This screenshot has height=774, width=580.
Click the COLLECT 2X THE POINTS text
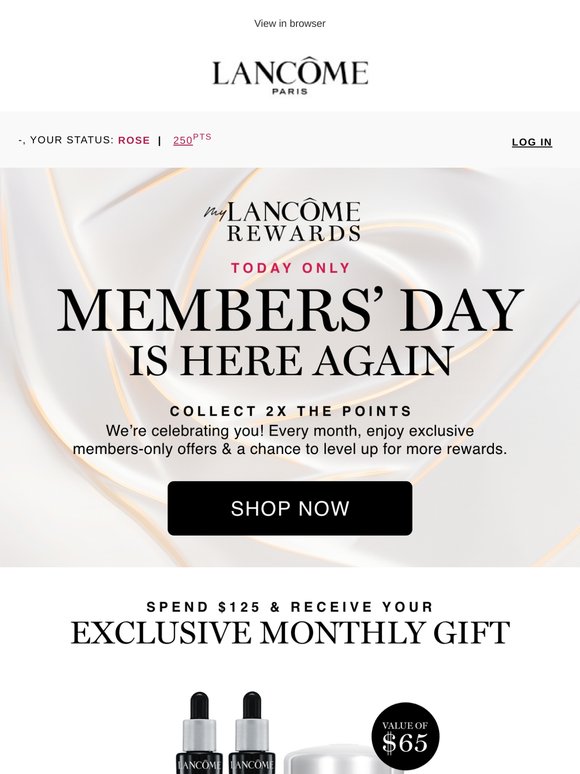coord(290,411)
